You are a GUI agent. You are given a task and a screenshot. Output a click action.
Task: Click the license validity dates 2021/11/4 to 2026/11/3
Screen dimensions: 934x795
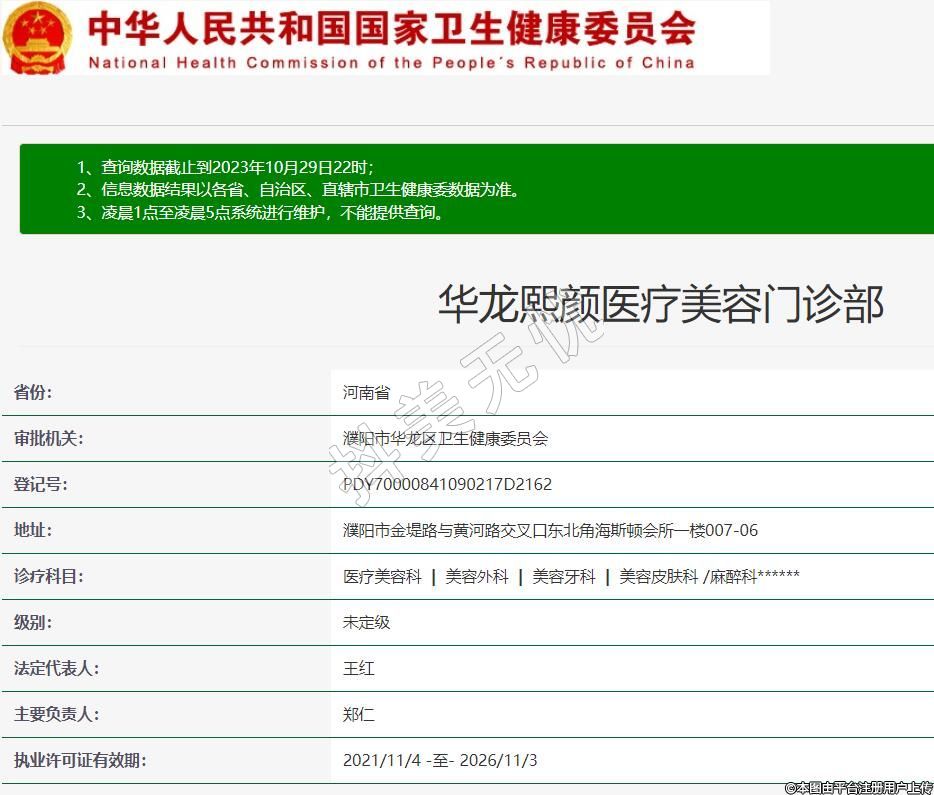pos(440,760)
